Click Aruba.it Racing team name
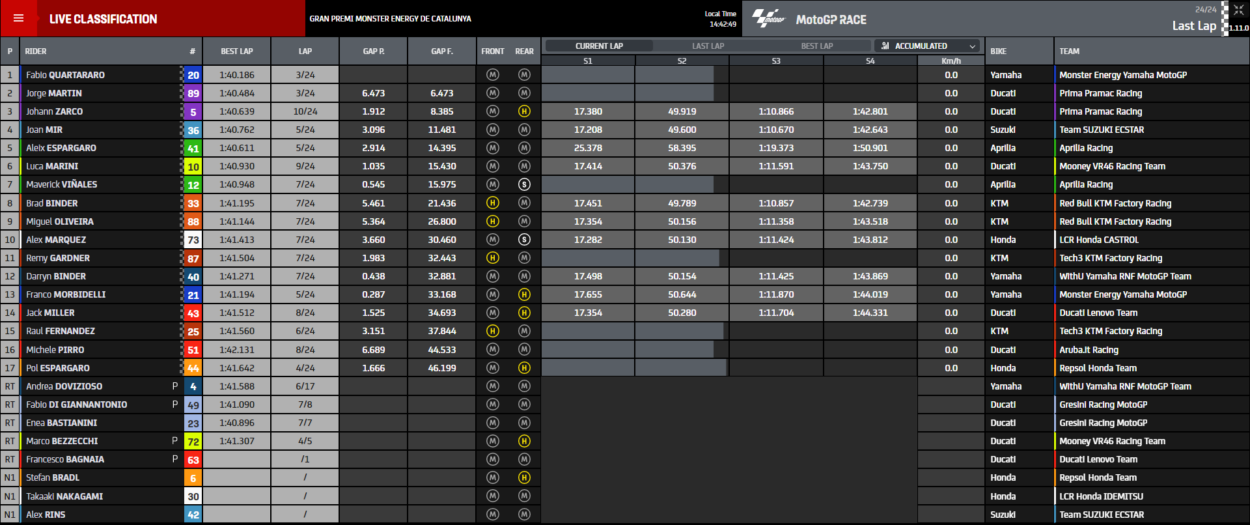The image size is (1250, 525). (1088, 350)
